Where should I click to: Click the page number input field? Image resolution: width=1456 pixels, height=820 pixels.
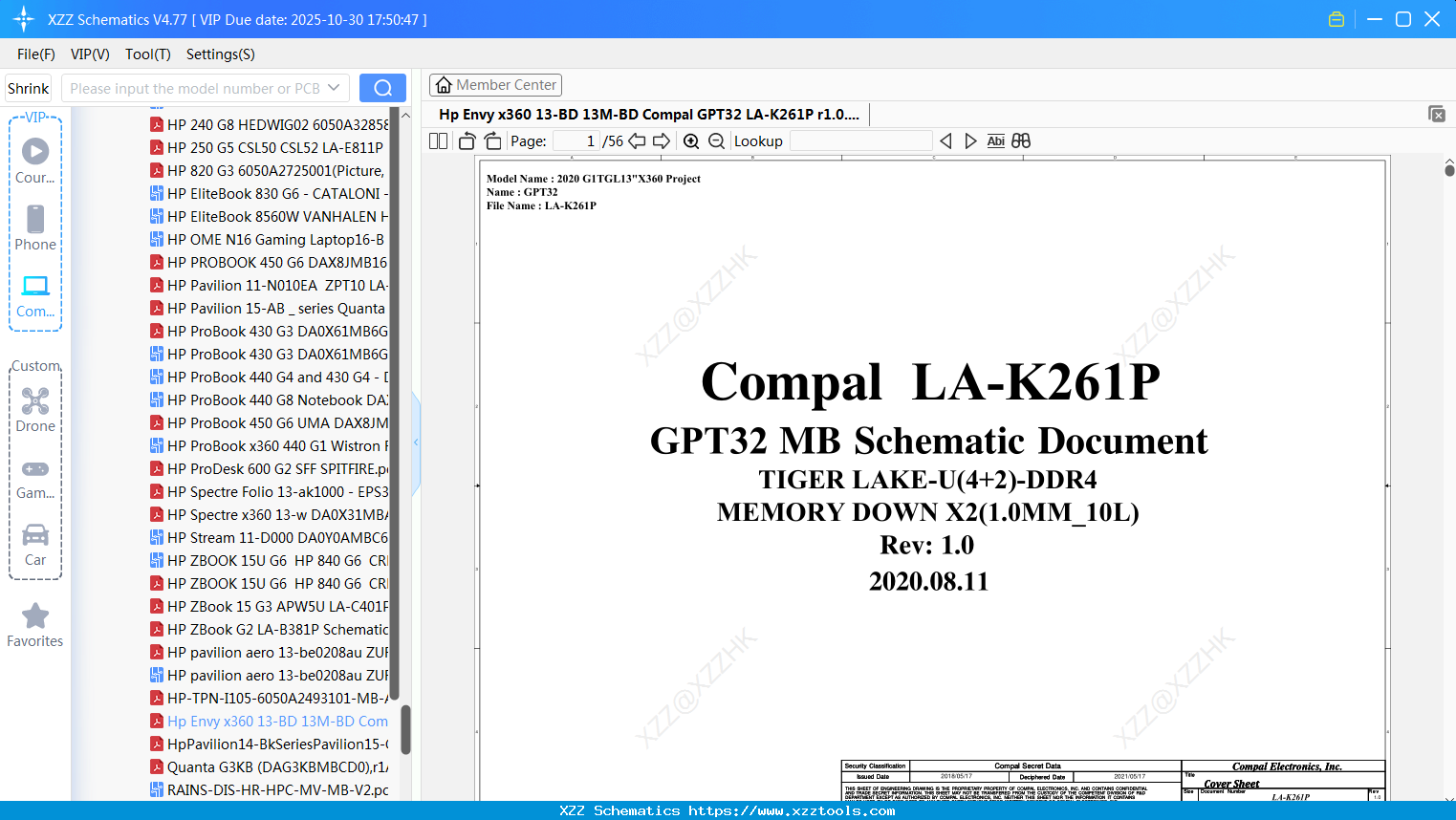(x=575, y=140)
